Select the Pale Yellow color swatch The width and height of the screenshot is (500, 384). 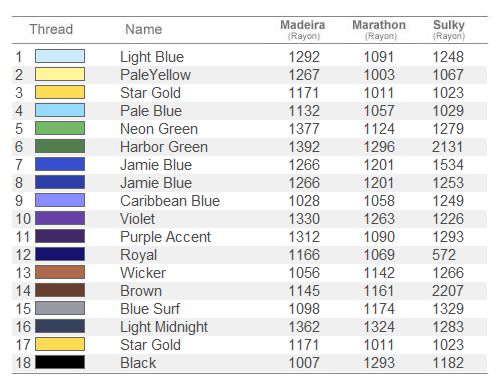point(60,74)
